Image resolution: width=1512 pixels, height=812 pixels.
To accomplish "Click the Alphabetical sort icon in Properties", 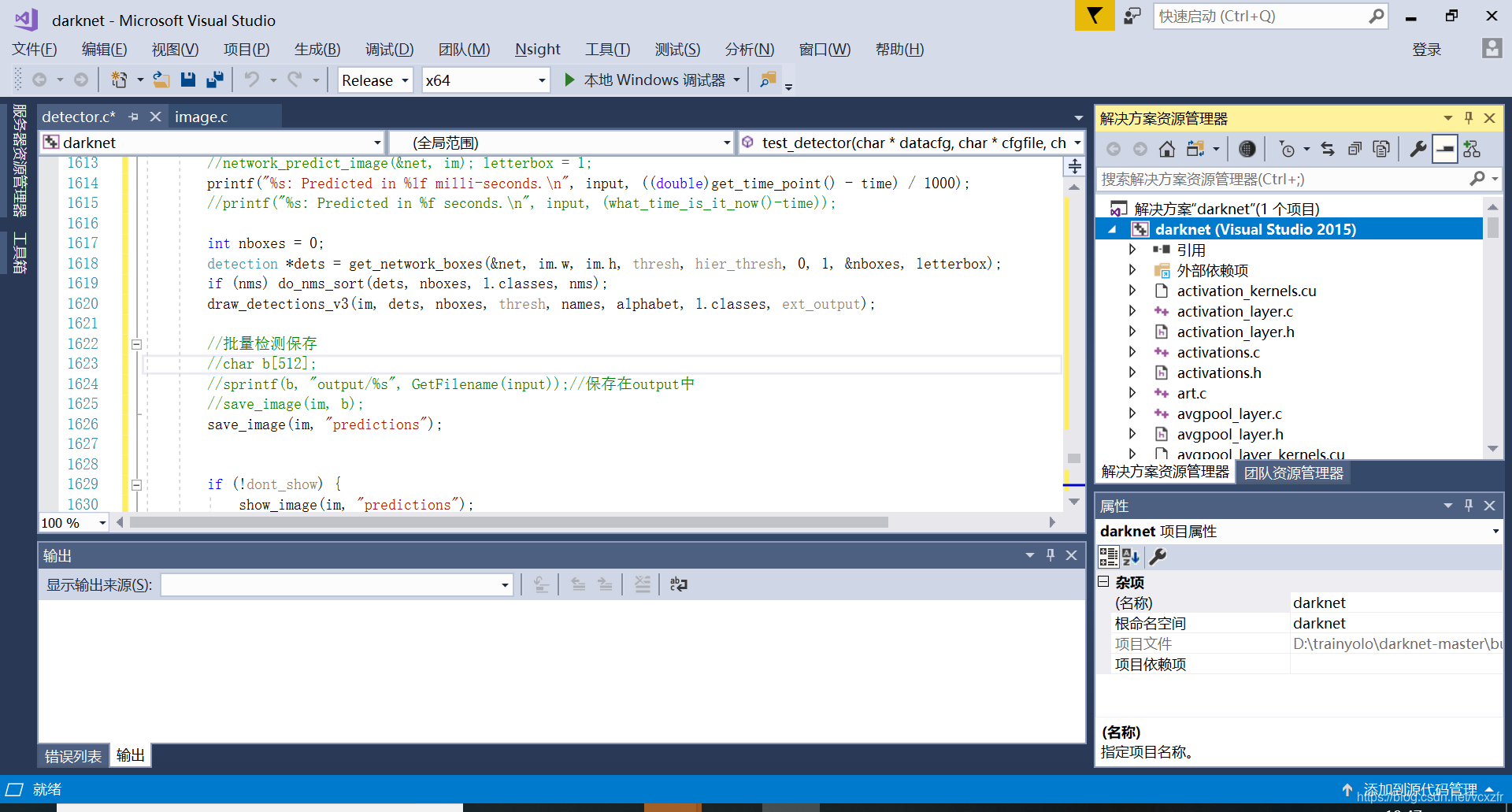I will [1131, 557].
